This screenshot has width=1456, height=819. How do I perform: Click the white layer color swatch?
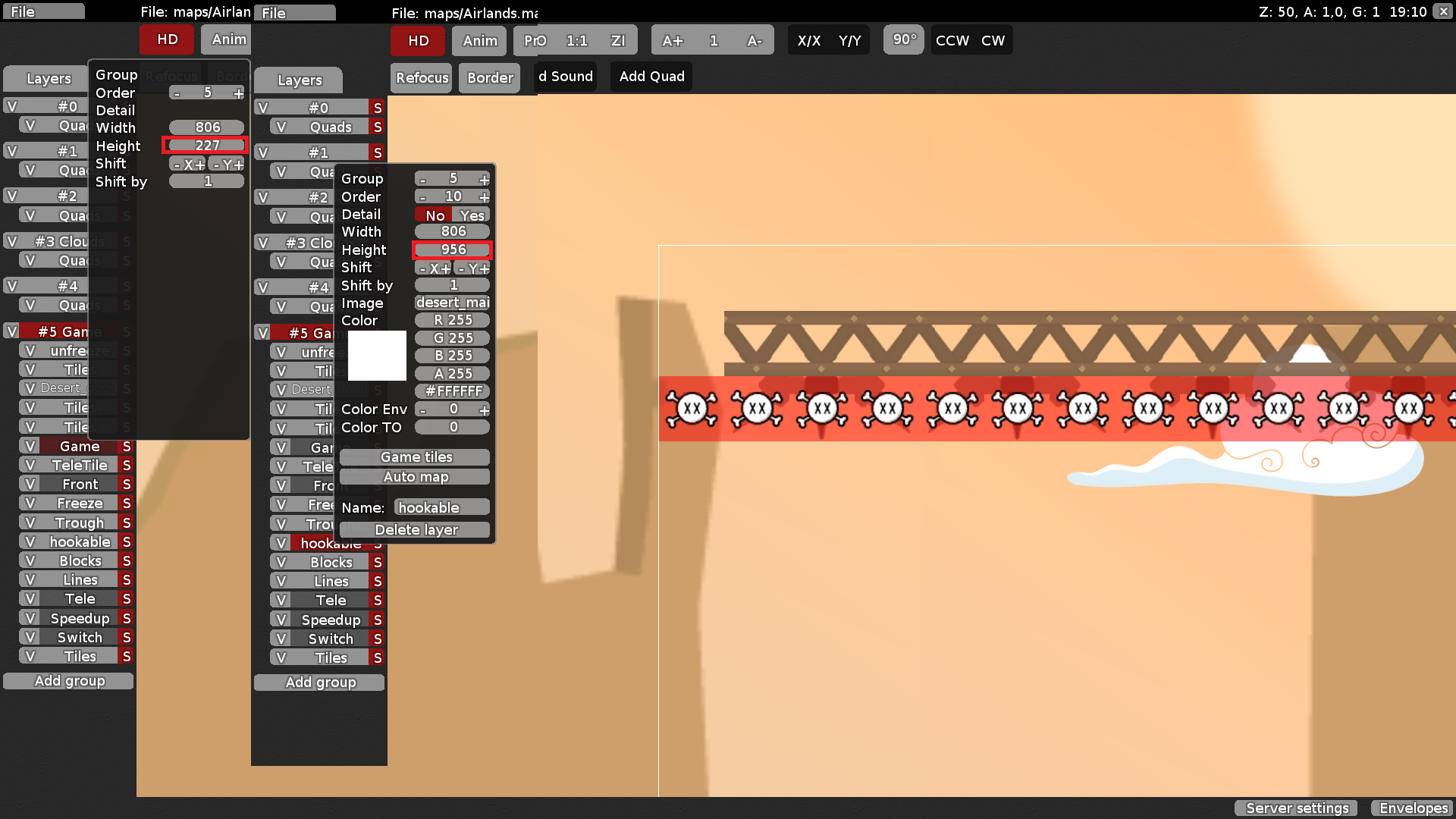pos(377,356)
